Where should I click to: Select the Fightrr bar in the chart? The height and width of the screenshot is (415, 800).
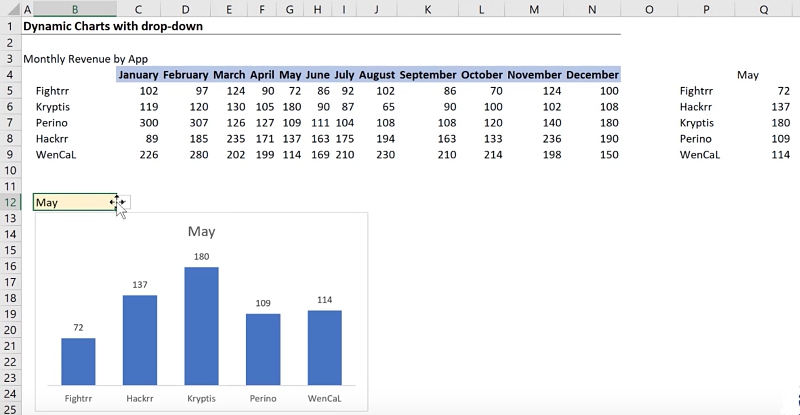click(78, 361)
